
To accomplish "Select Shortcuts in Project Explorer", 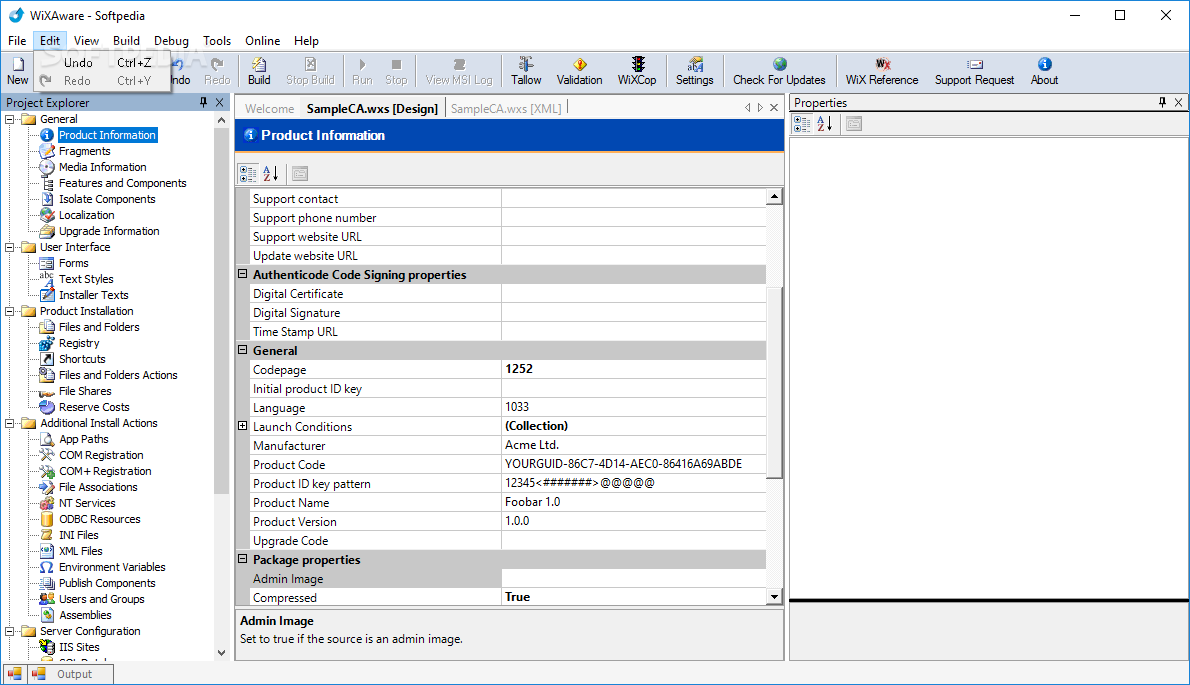I will (x=82, y=359).
